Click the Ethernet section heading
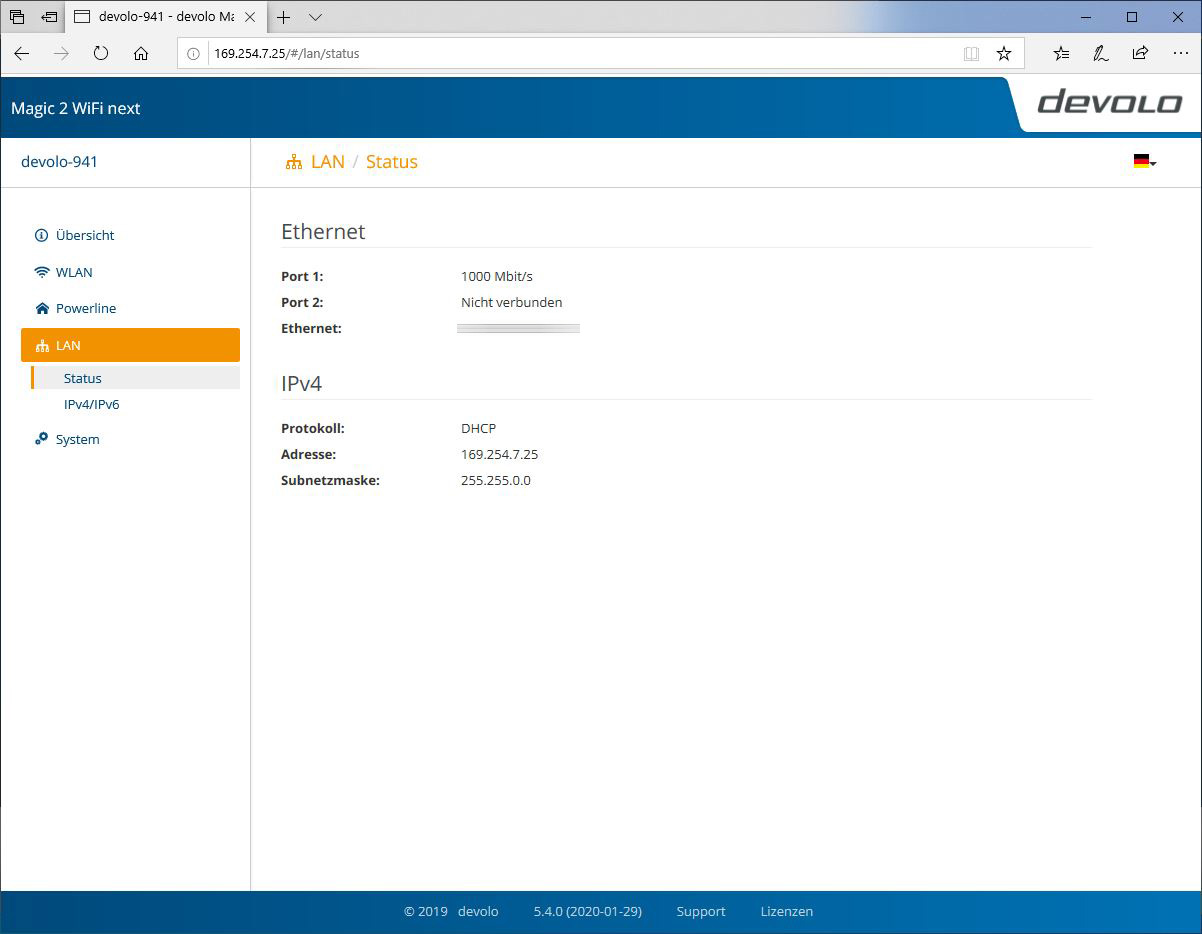The width and height of the screenshot is (1202, 934). [323, 231]
